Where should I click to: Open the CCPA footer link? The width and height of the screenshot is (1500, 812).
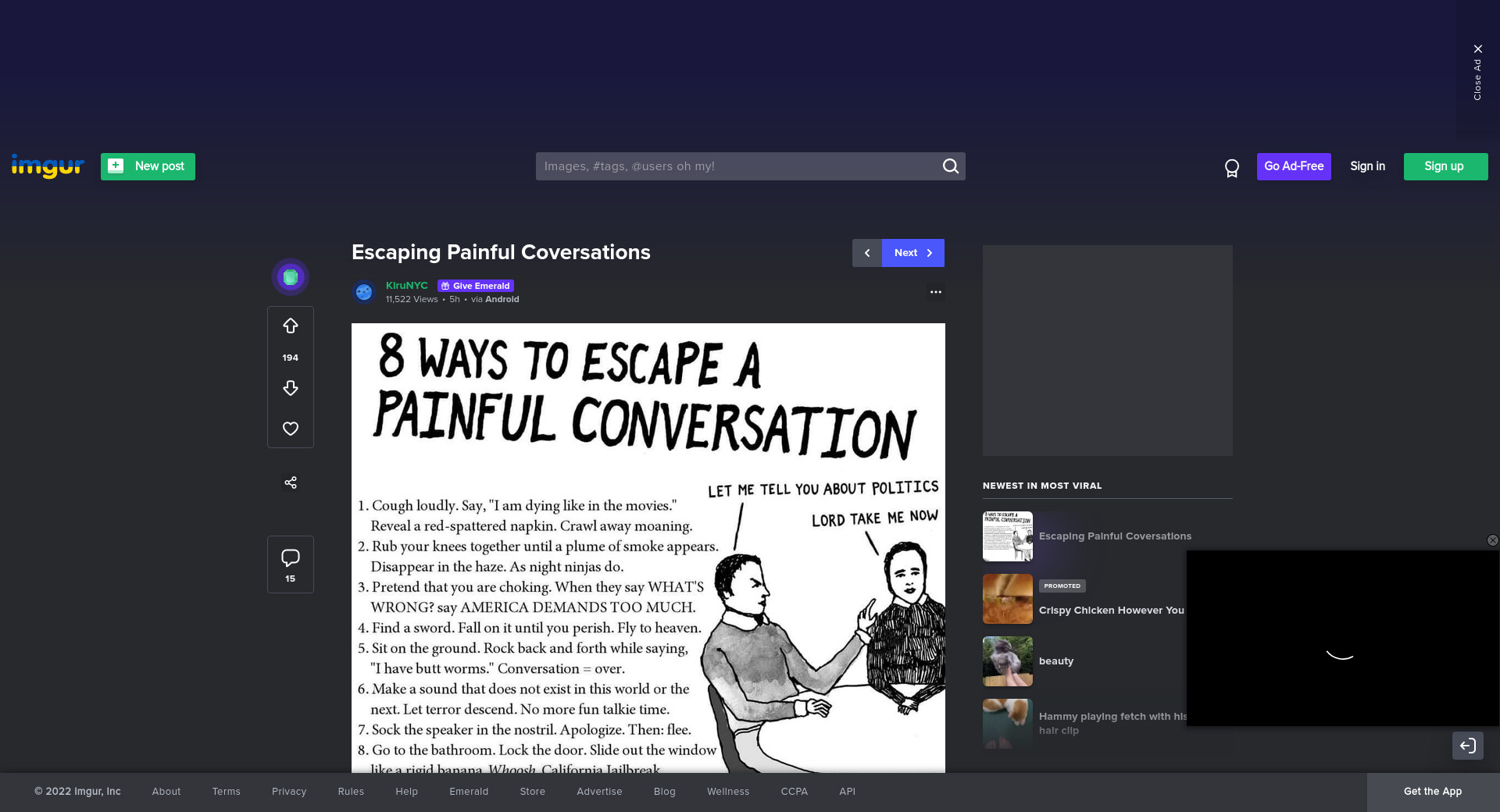(795, 792)
